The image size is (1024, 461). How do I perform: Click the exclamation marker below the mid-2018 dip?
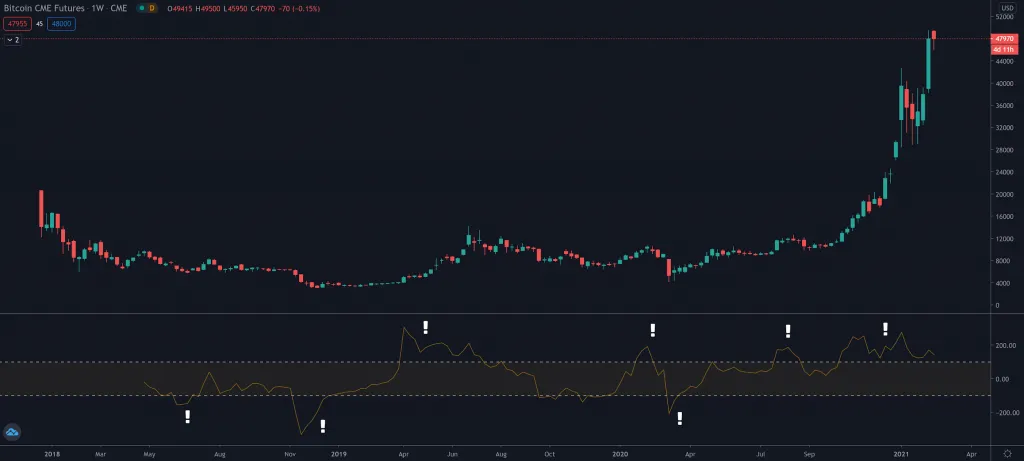click(187, 416)
